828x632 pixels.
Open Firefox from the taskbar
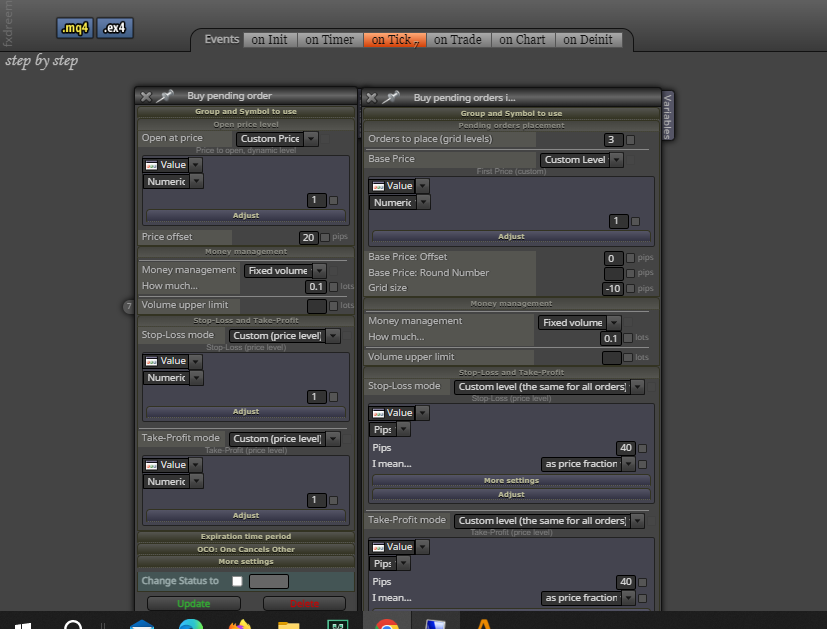pyautogui.click(x=240, y=625)
